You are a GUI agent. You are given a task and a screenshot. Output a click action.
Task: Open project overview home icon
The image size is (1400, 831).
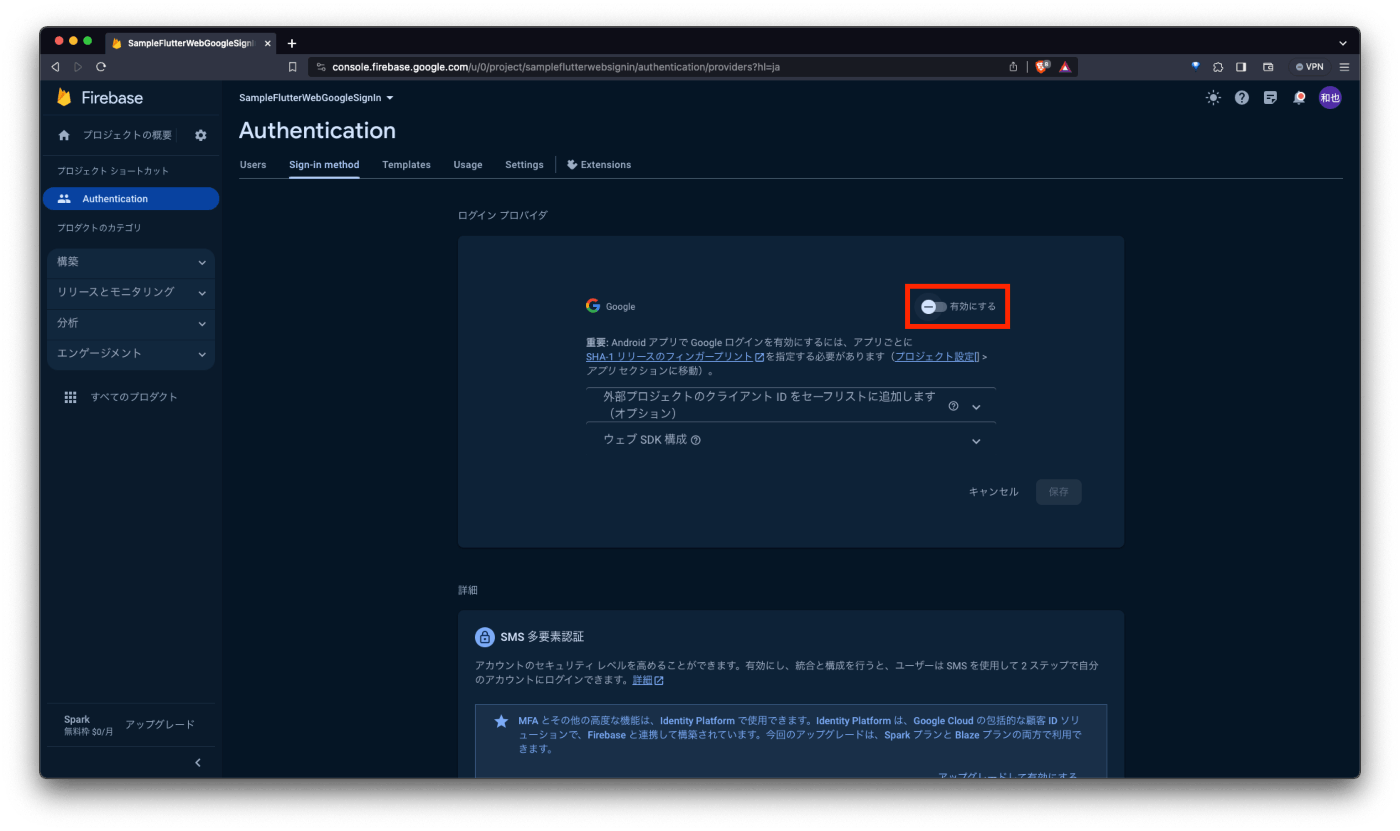point(64,135)
